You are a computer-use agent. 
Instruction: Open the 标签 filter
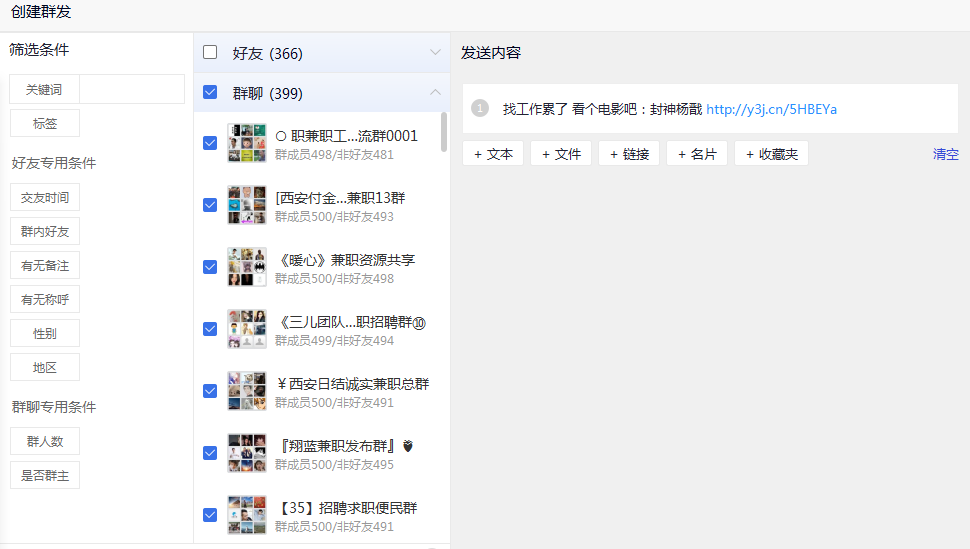point(45,123)
